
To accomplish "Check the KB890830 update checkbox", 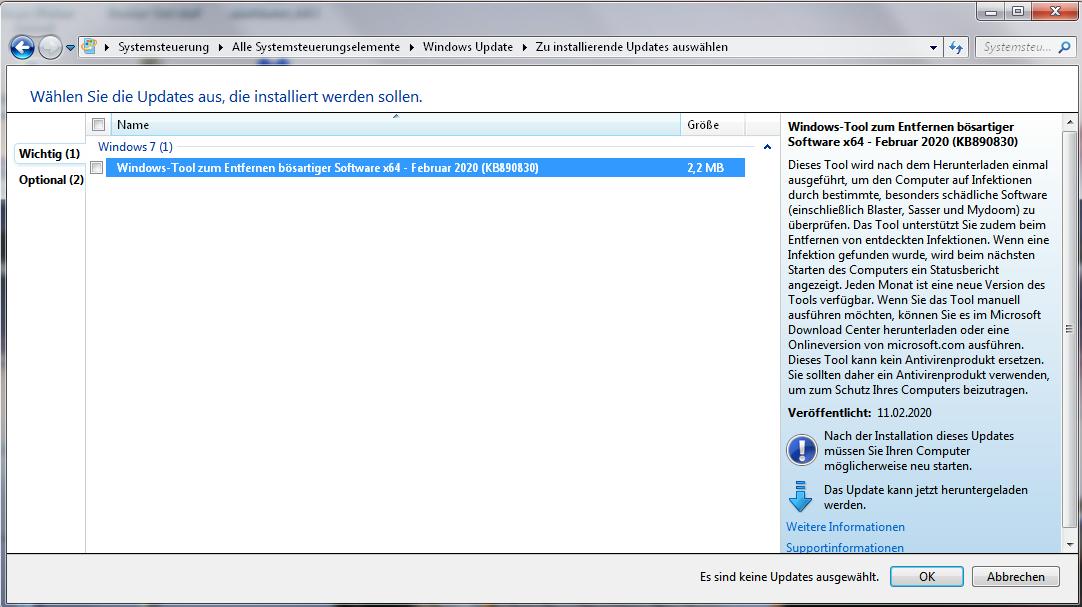I will pos(97,168).
